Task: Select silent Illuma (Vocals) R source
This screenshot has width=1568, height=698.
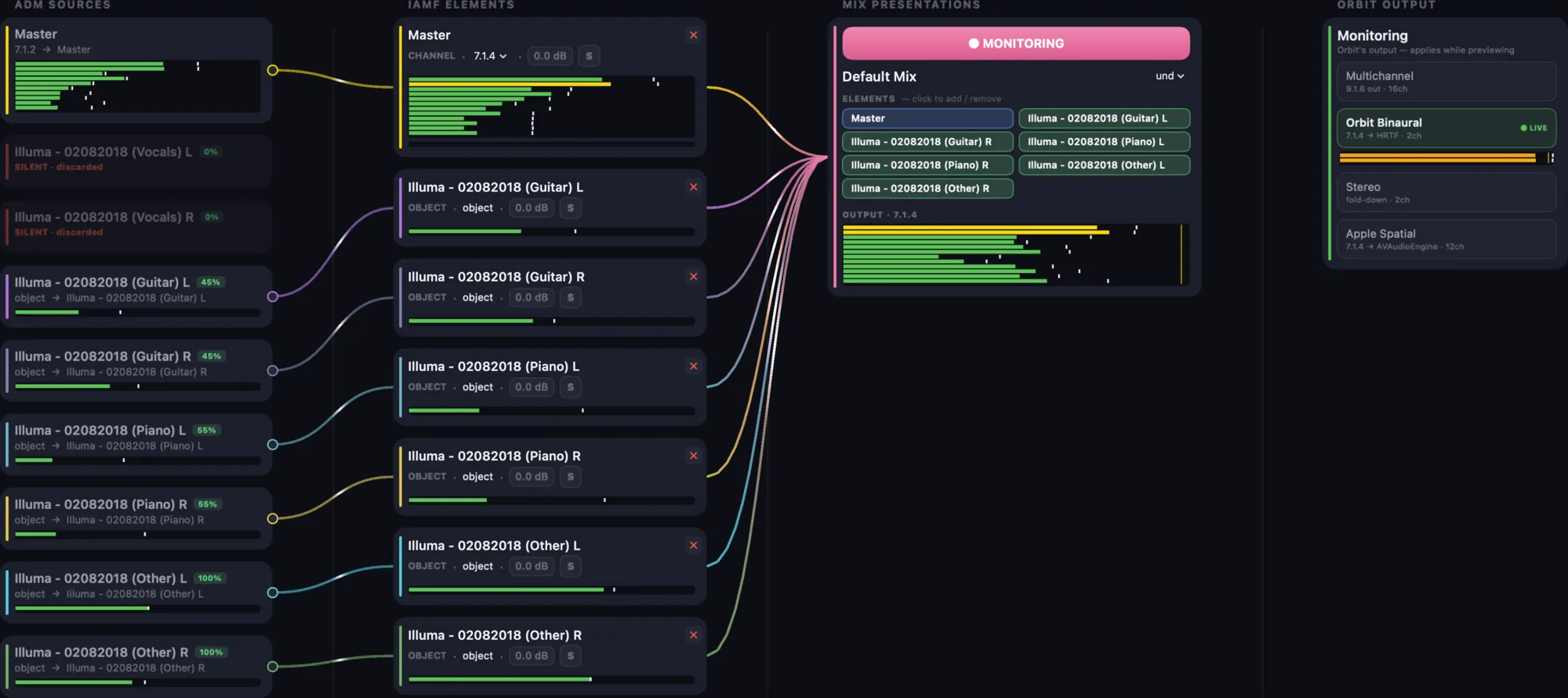Action: tap(137, 225)
